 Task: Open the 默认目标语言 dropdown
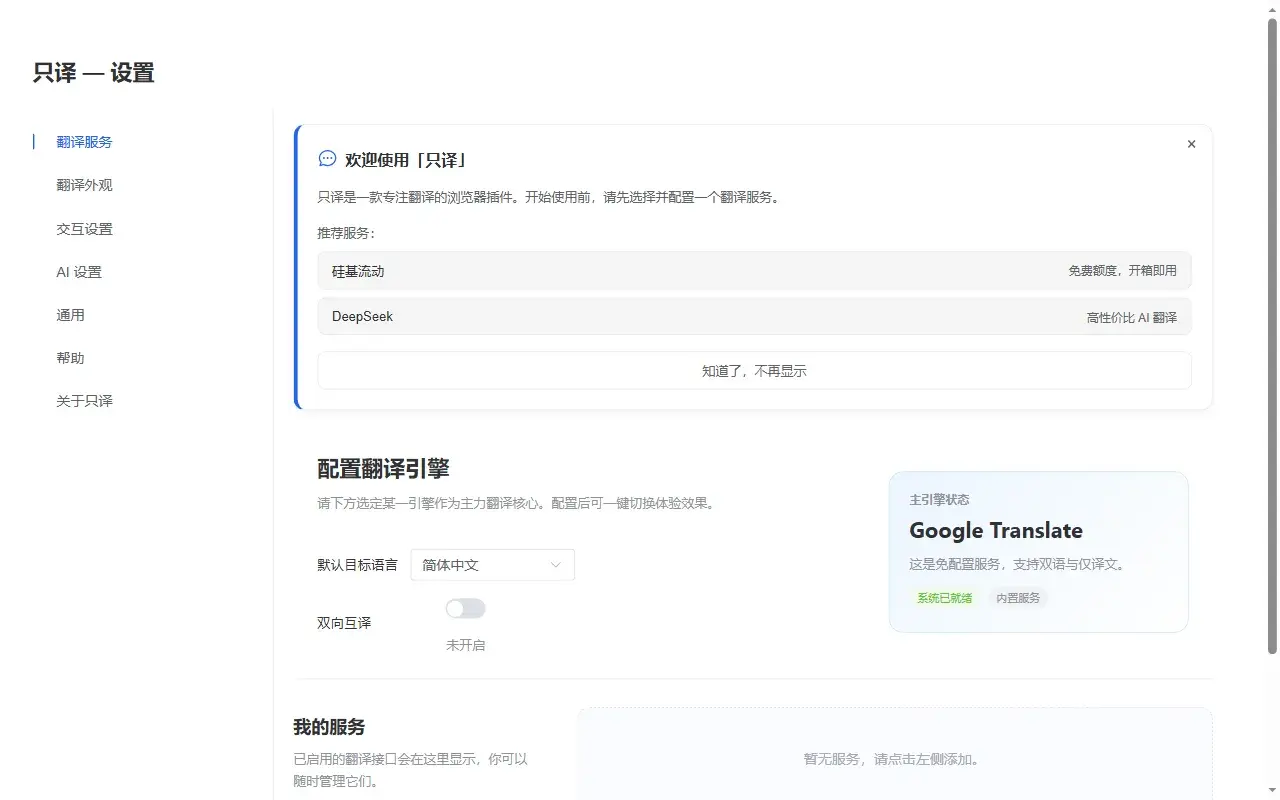492,565
